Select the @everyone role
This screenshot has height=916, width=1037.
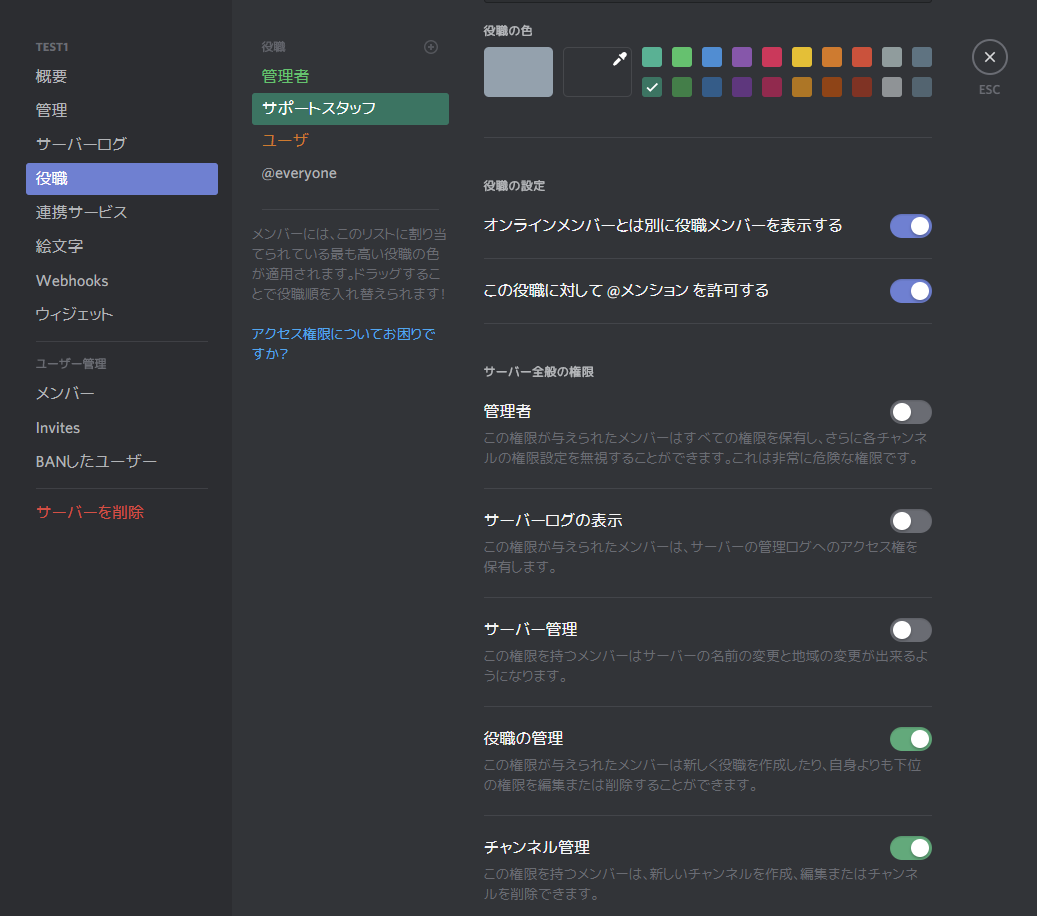point(351,173)
